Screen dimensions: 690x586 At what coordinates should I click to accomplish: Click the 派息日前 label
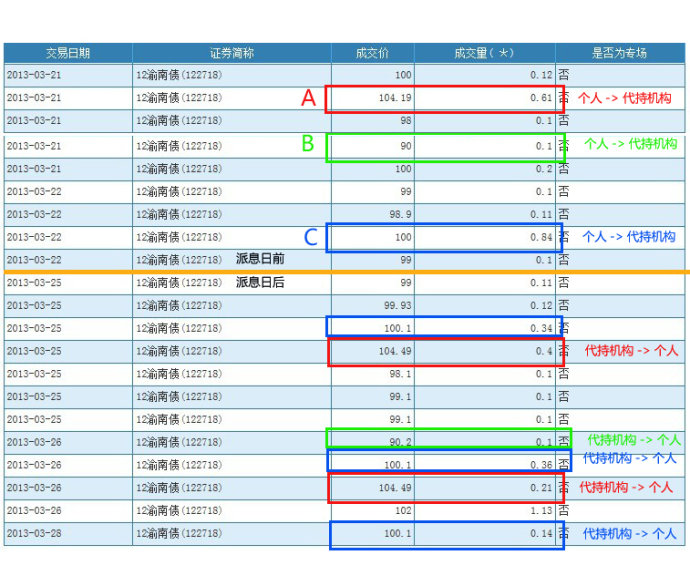[x=260, y=259]
